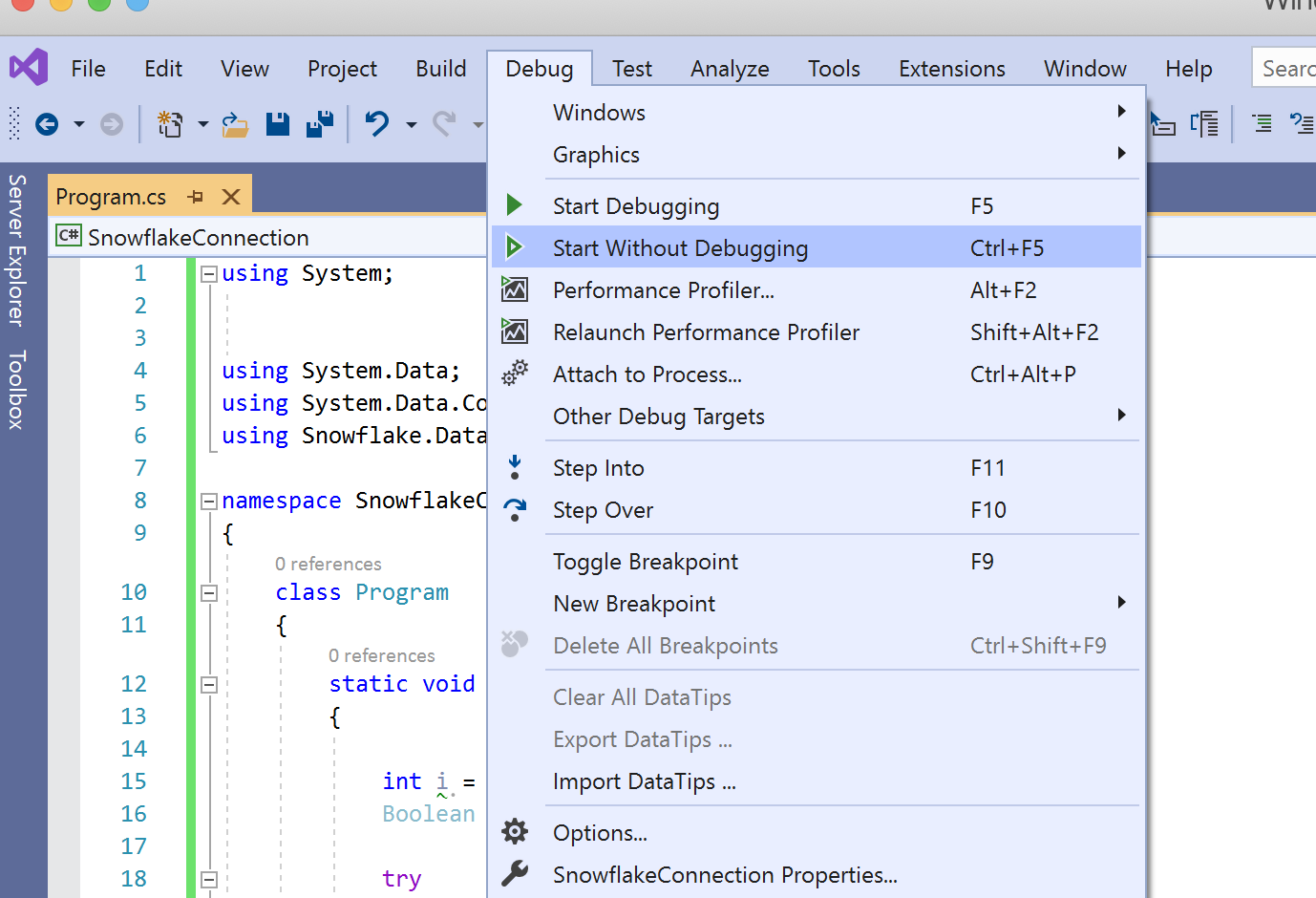The image size is (1316, 898).
Task: Click the Save All toolbar icon
Action: pos(321,124)
